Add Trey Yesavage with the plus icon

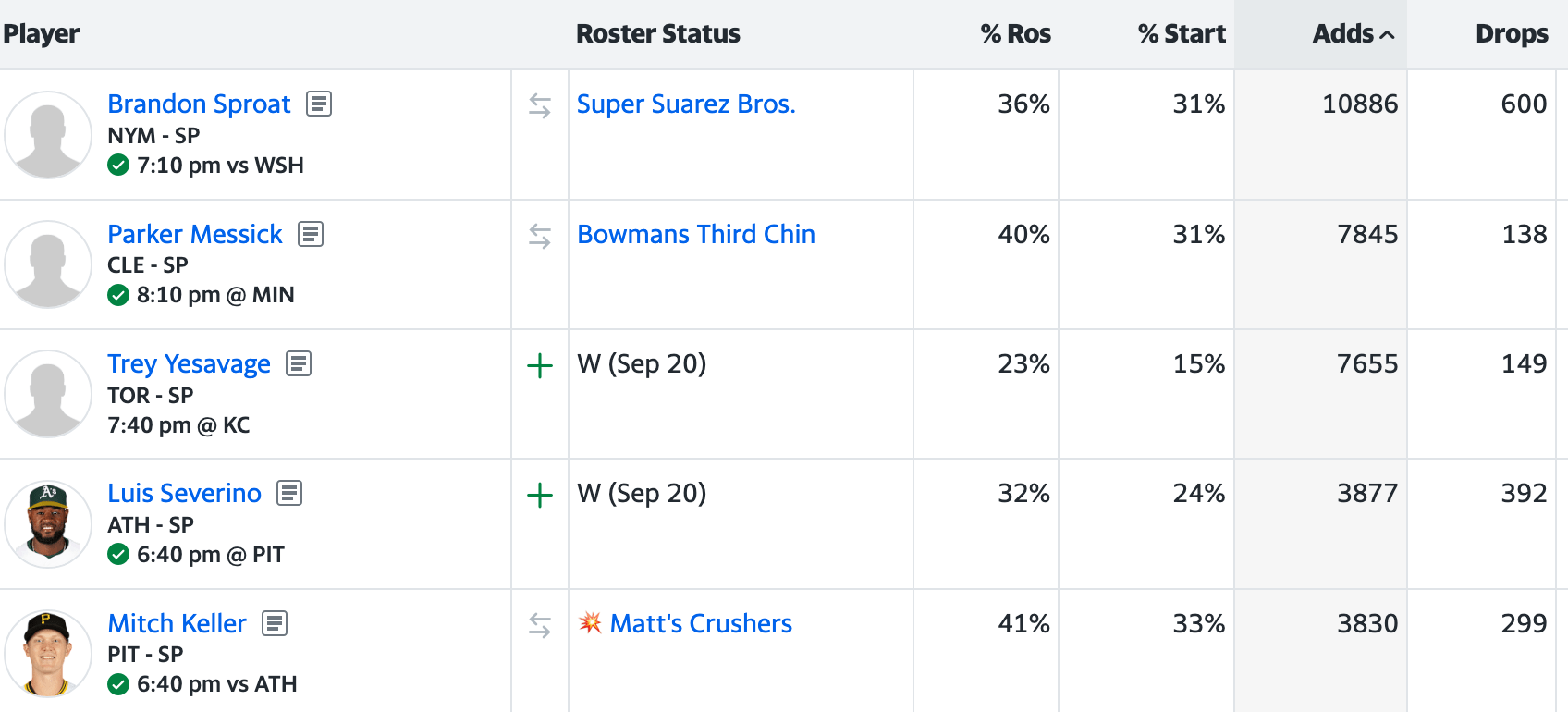pyautogui.click(x=540, y=366)
